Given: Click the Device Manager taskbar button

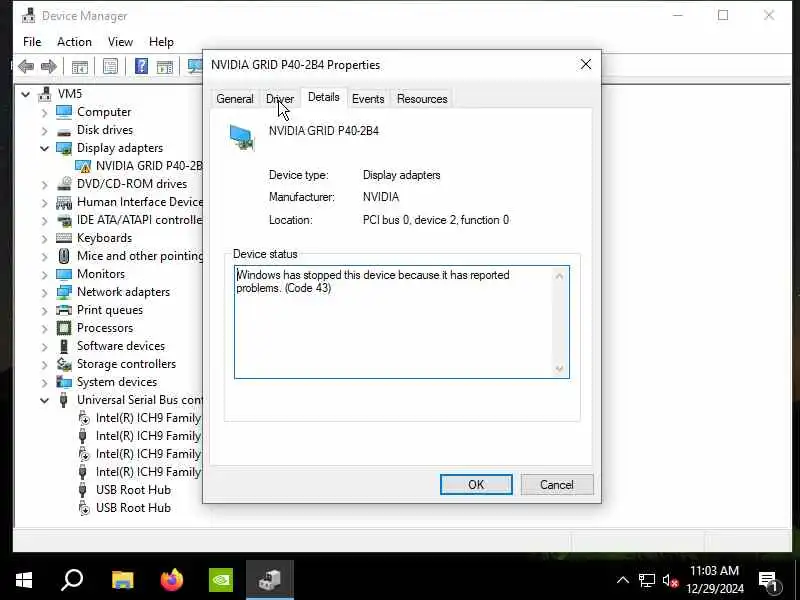Looking at the screenshot, I should (x=270, y=580).
